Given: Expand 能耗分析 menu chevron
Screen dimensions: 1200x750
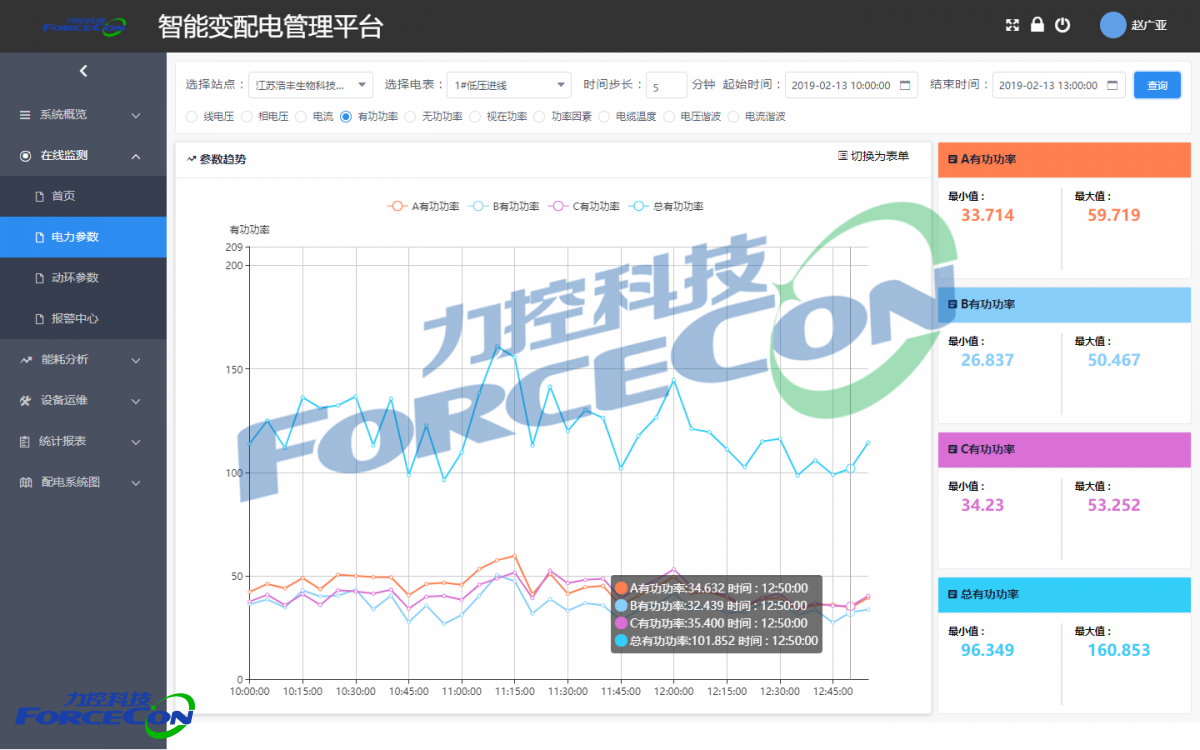Looking at the screenshot, I should pyautogui.click(x=136, y=360).
